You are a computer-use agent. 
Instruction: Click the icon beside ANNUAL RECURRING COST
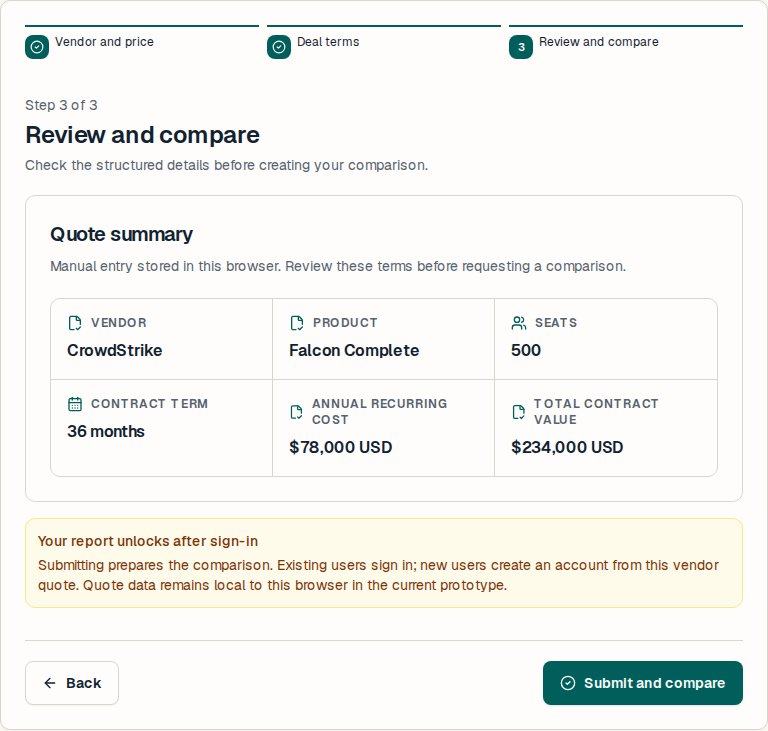click(296, 412)
